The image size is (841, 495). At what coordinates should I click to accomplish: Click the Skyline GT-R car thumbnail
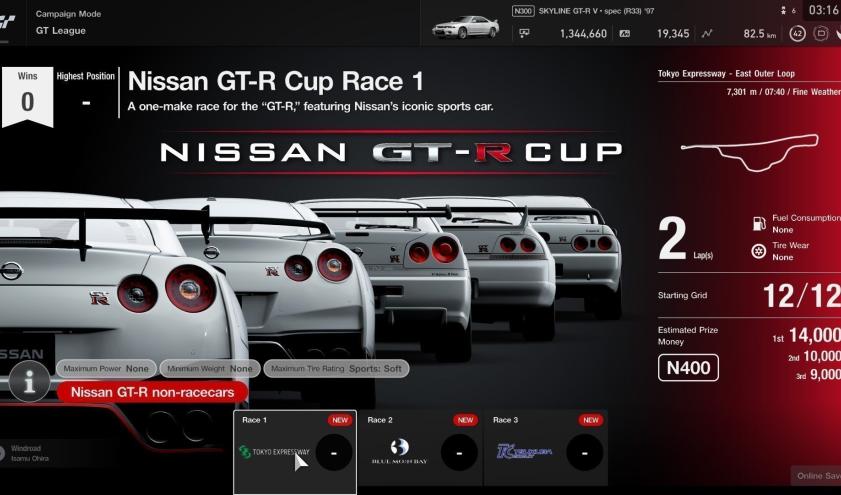pos(465,26)
